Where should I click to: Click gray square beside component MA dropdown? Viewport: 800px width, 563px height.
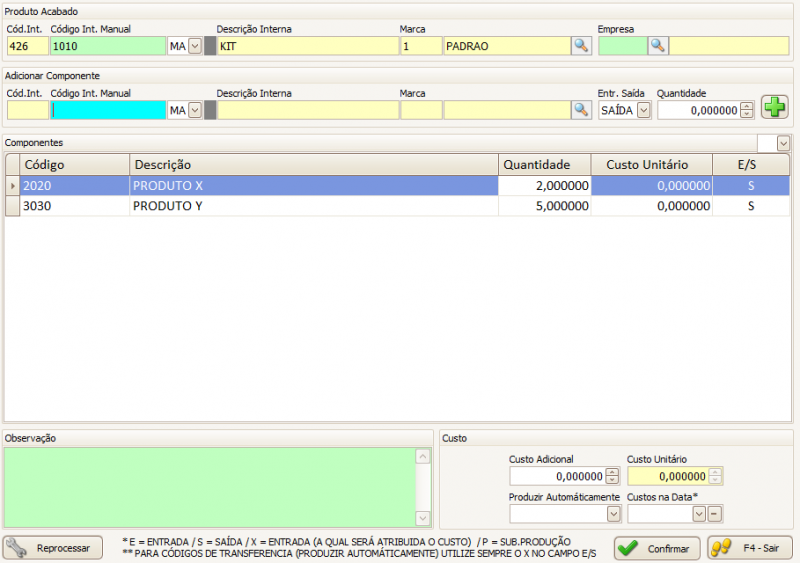210,110
